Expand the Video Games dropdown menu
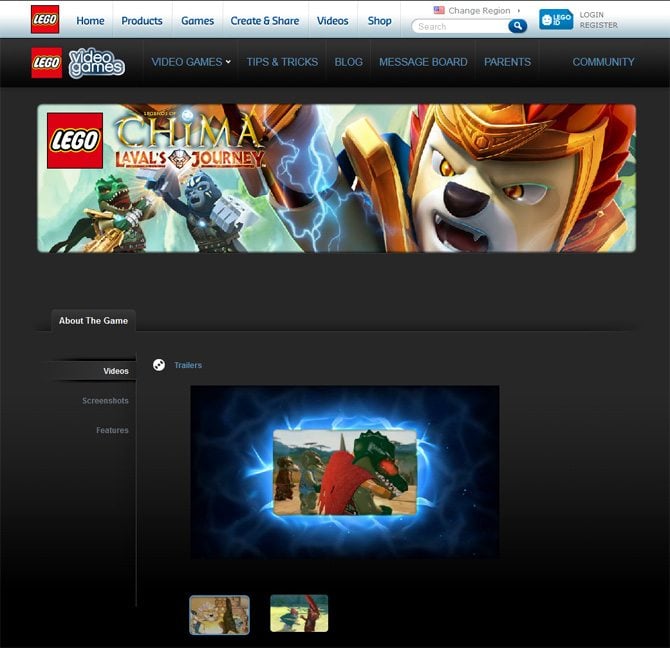670x648 pixels. 190,62
